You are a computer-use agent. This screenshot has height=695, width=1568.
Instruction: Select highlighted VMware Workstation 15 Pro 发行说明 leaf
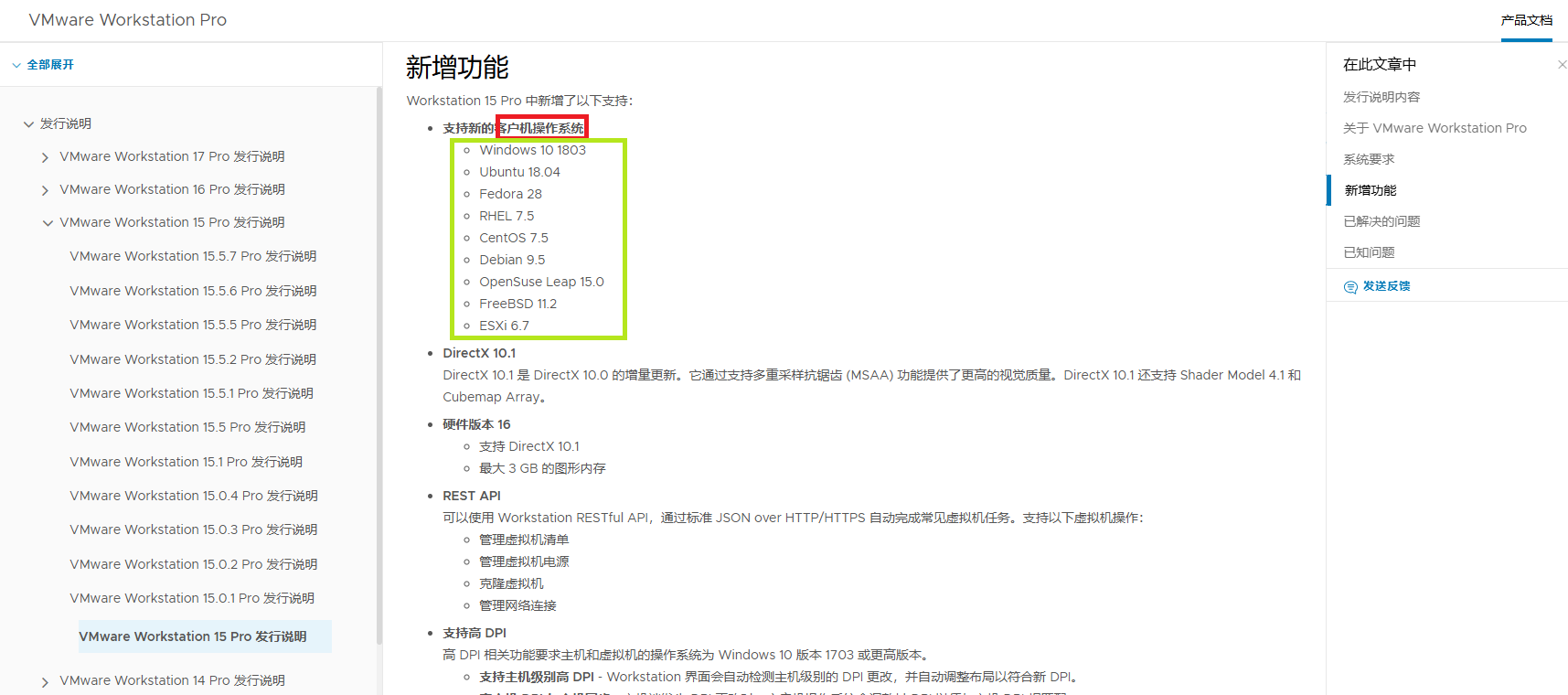click(x=193, y=636)
